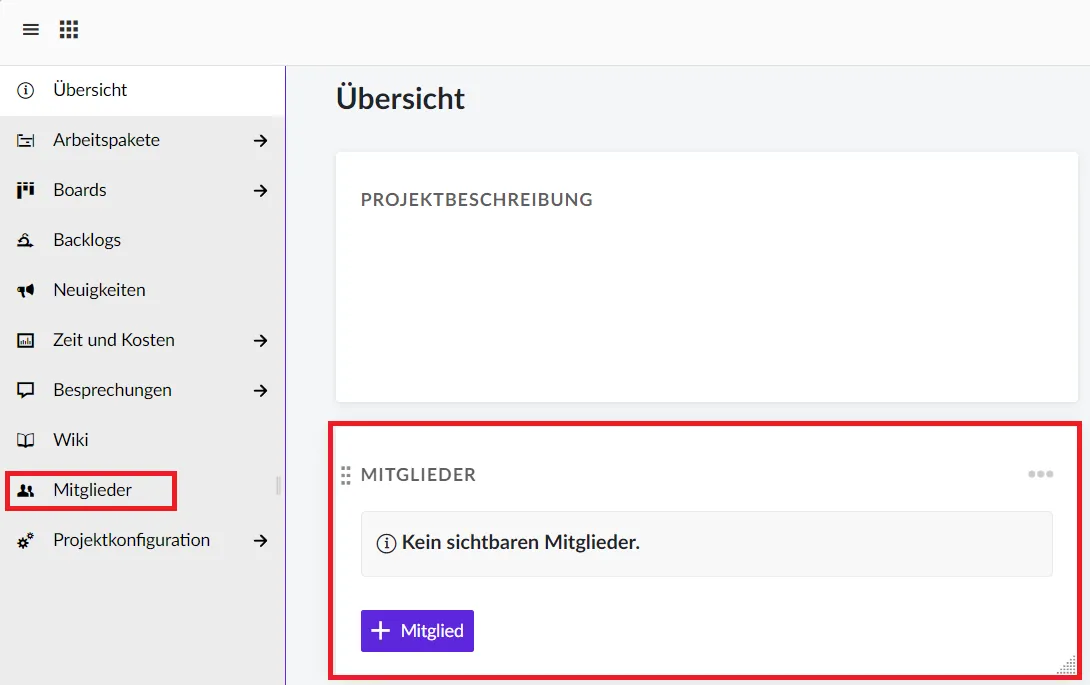The width and height of the screenshot is (1090, 685).
Task: Click the Neuigkeiten megaphone icon
Action: click(26, 290)
